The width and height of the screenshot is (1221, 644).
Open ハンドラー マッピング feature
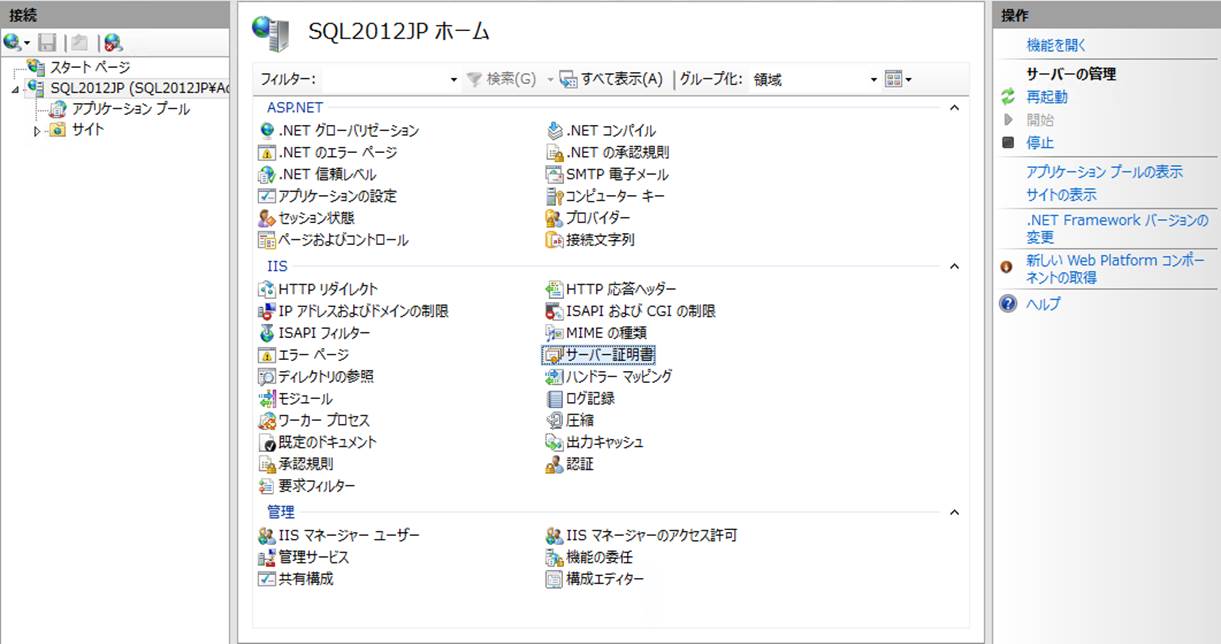(609, 377)
